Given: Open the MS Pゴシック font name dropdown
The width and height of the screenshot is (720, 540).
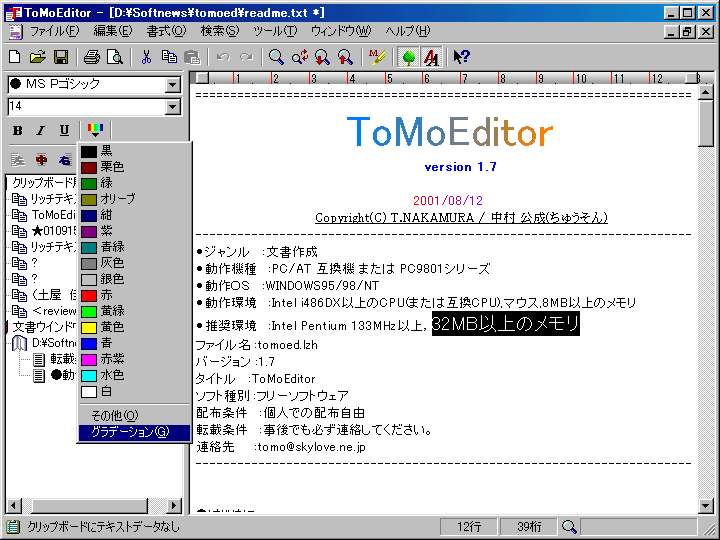Looking at the screenshot, I should point(173,85).
